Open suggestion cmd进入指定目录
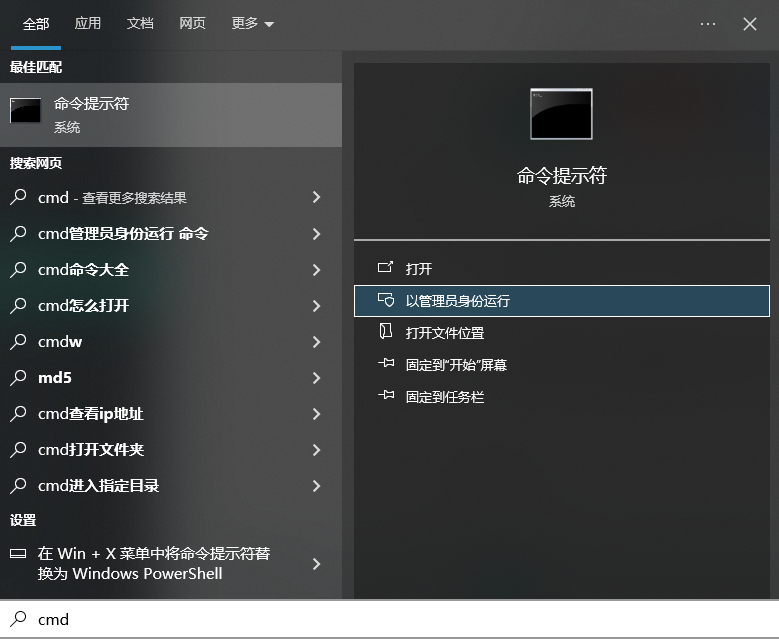779x639 pixels. 171,486
